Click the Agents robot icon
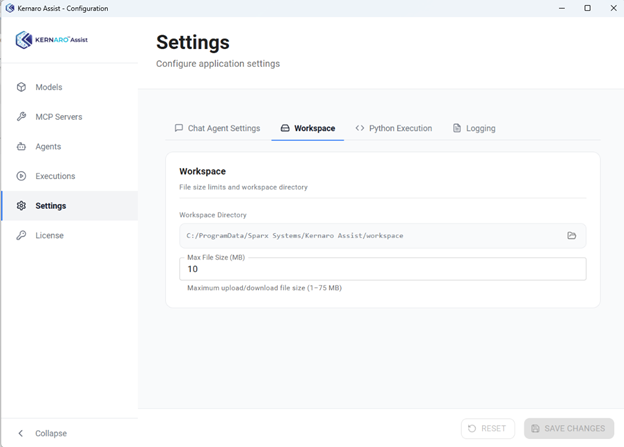Image resolution: width=624 pixels, height=447 pixels. pos(21,147)
